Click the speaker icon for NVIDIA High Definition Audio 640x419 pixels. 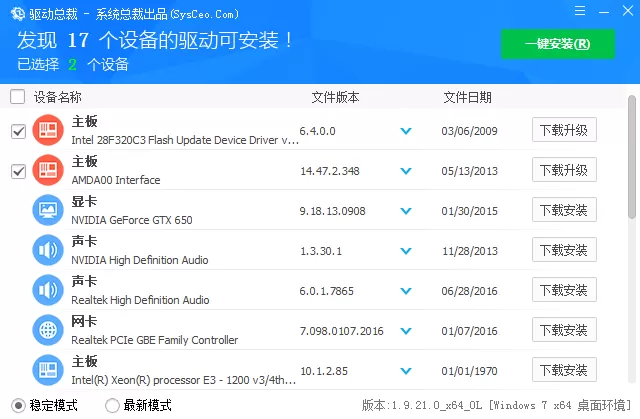(48, 250)
